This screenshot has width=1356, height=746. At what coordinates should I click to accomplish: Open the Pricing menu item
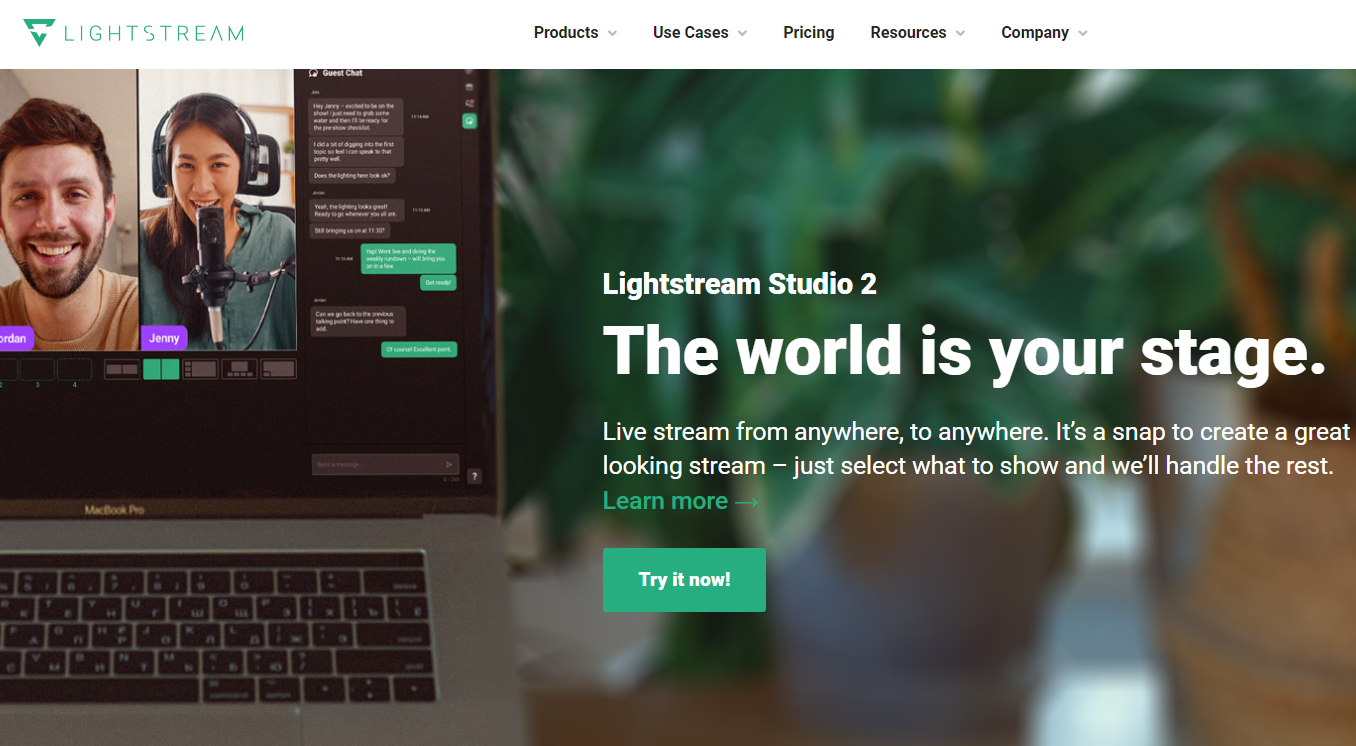[x=808, y=32]
